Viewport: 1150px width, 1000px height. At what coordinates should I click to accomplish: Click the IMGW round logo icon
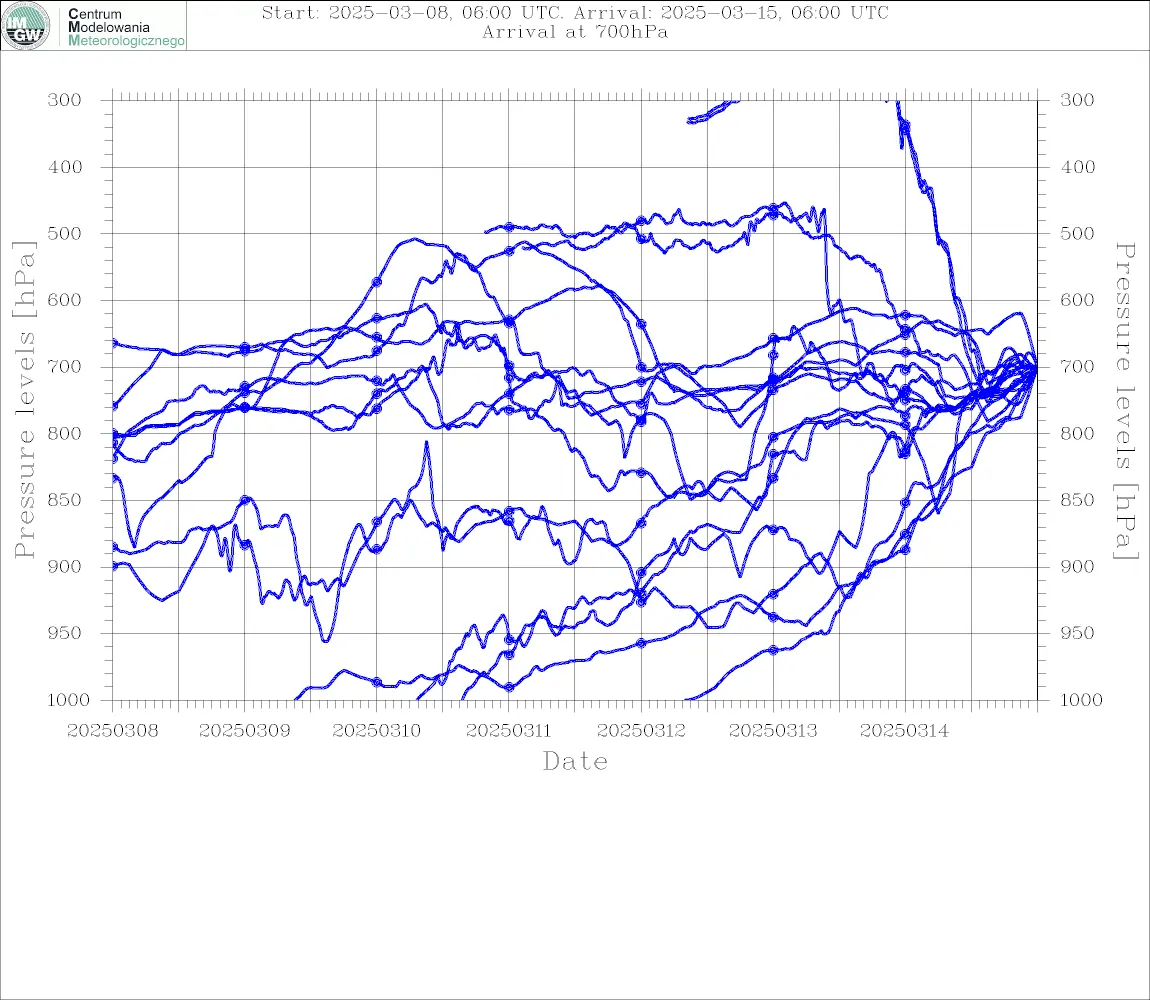click(x=26, y=26)
